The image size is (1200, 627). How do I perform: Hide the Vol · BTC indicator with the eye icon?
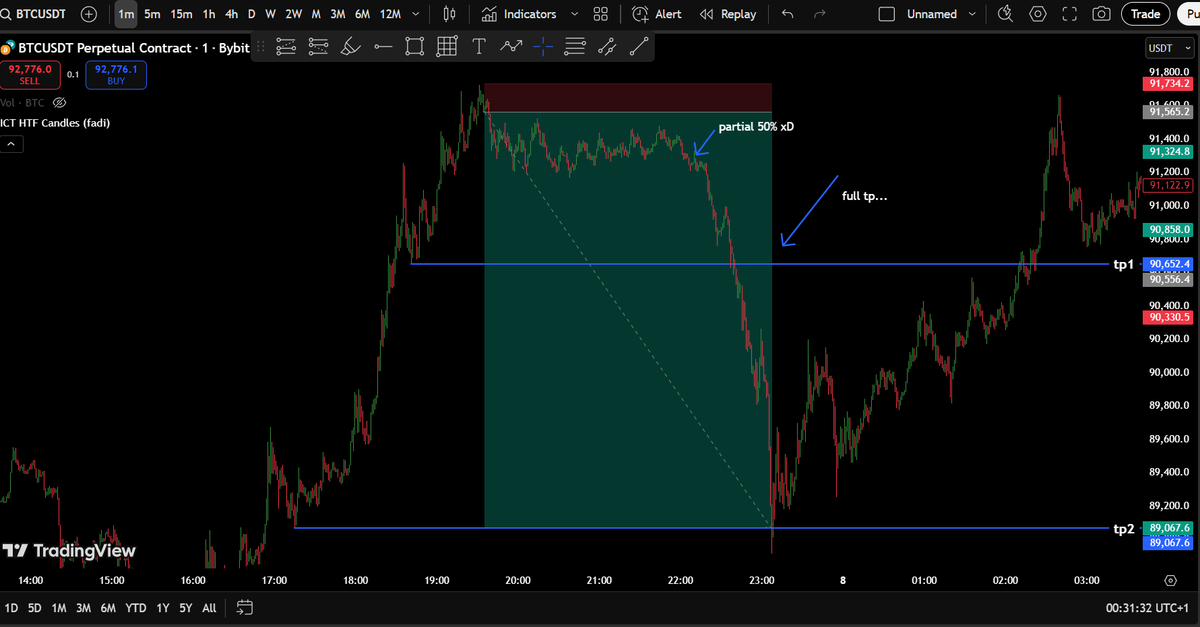[x=58, y=102]
